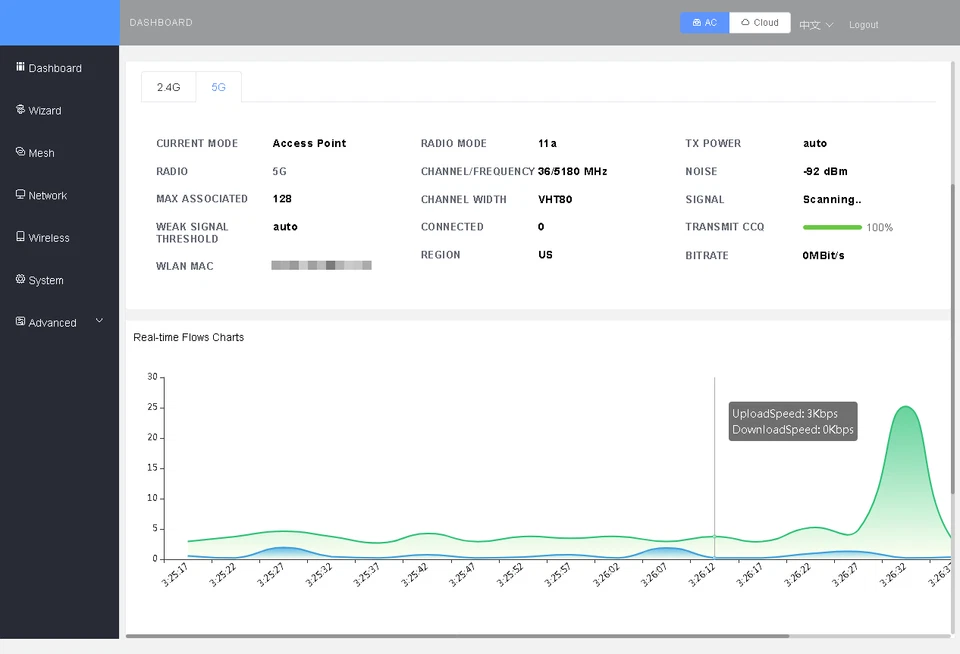Click the horizontal scrollbar at bottom
The image size is (960, 654).
457,635
